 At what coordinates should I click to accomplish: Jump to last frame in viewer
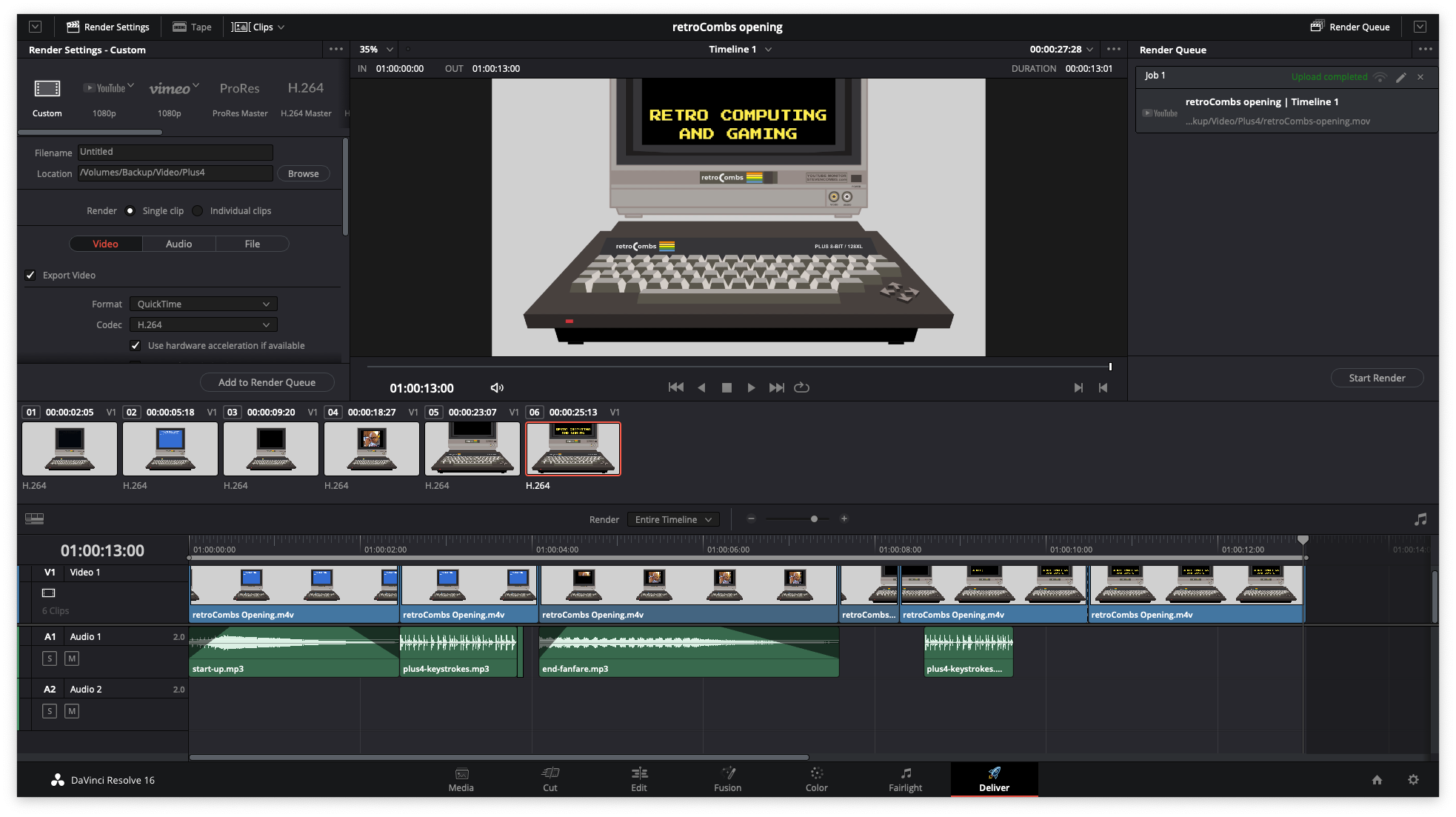[776, 387]
